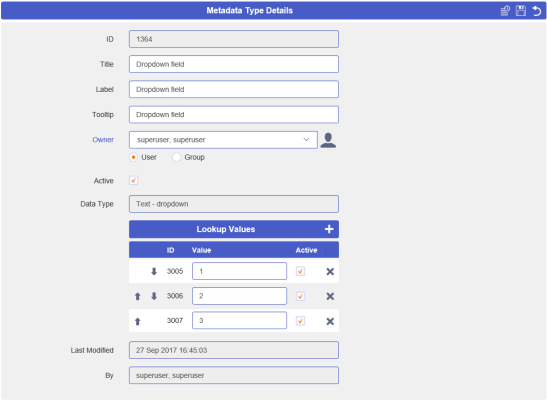Image resolution: width=547 pixels, height=400 pixels.
Task: Select the Group radio button
Action: tap(177, 157)
